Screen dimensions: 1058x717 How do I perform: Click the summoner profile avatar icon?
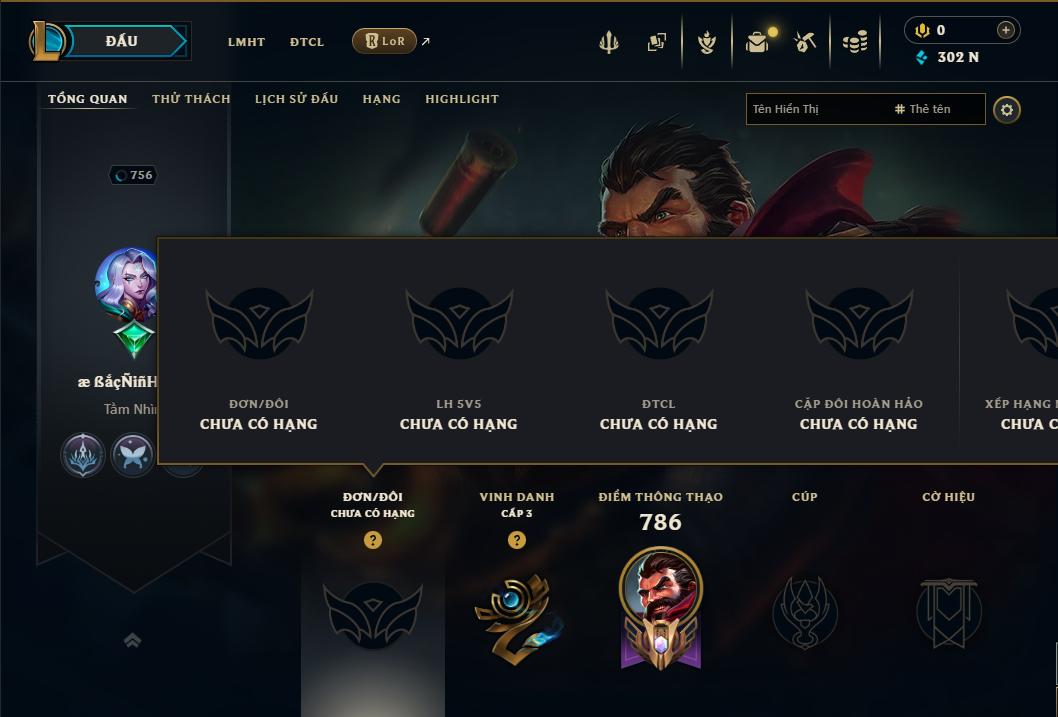(126, 283)
